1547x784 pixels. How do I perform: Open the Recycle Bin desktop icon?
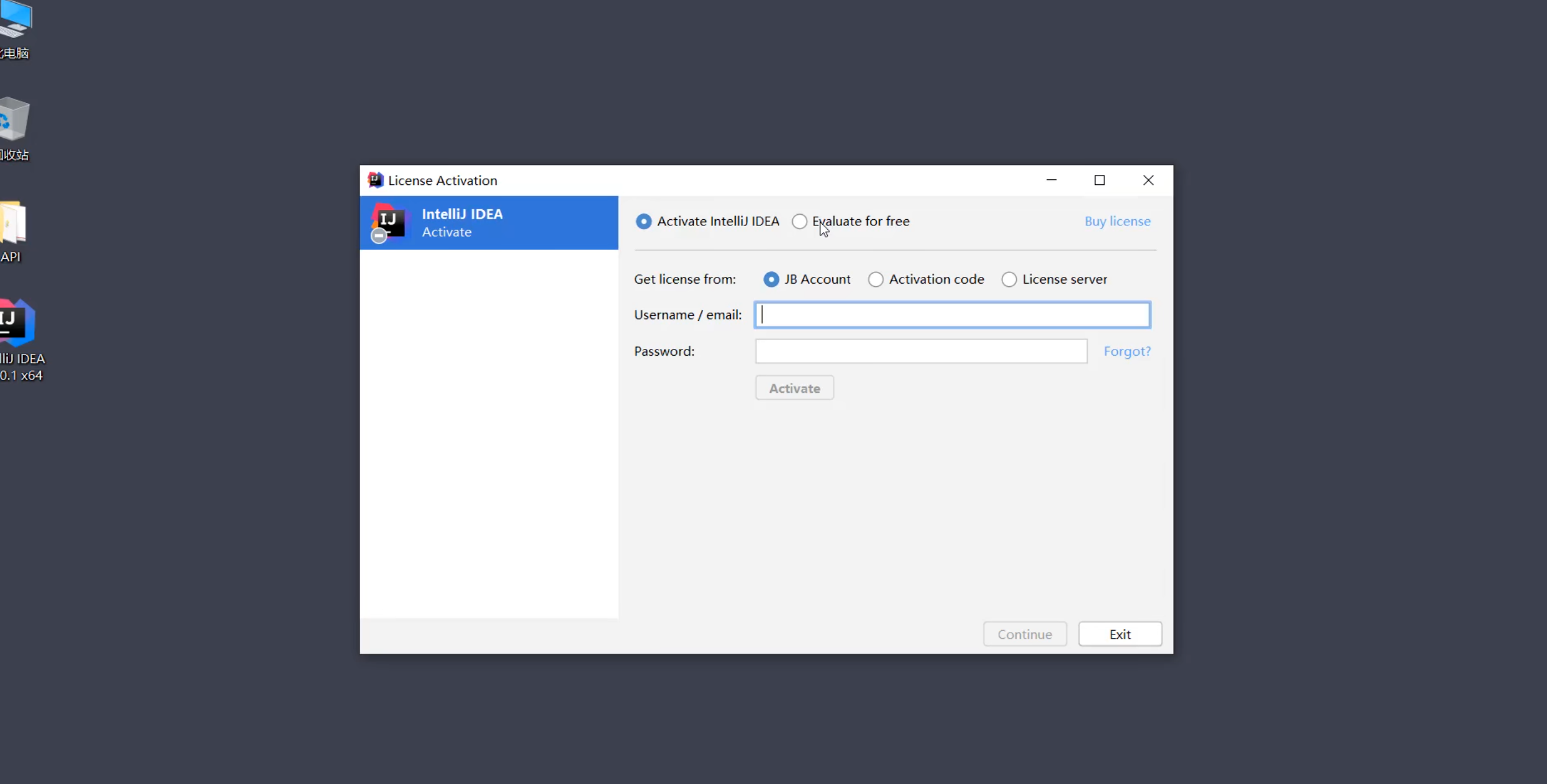pos(14,120)
